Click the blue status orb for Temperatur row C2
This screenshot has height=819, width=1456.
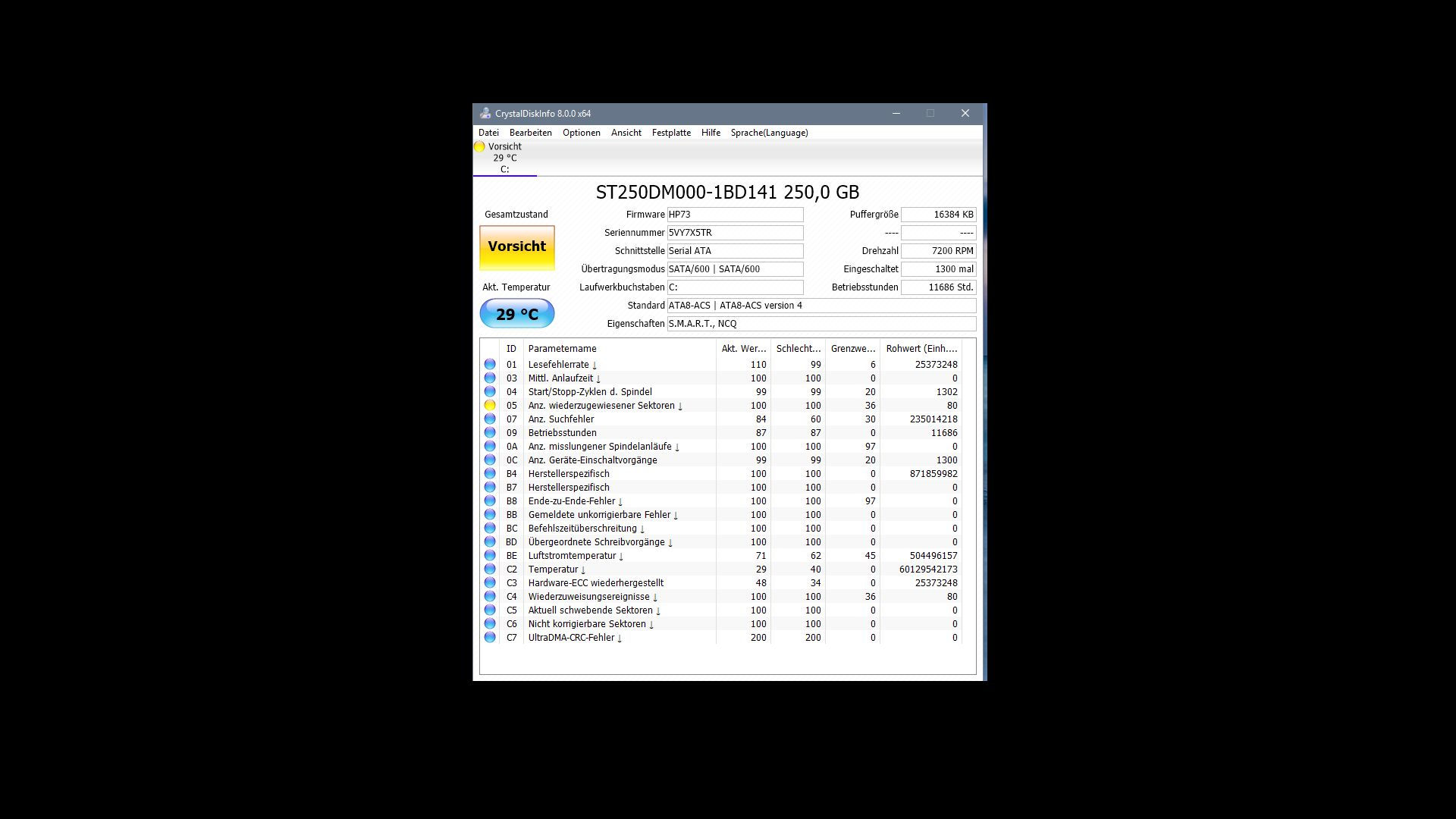(x=490, y=570)
